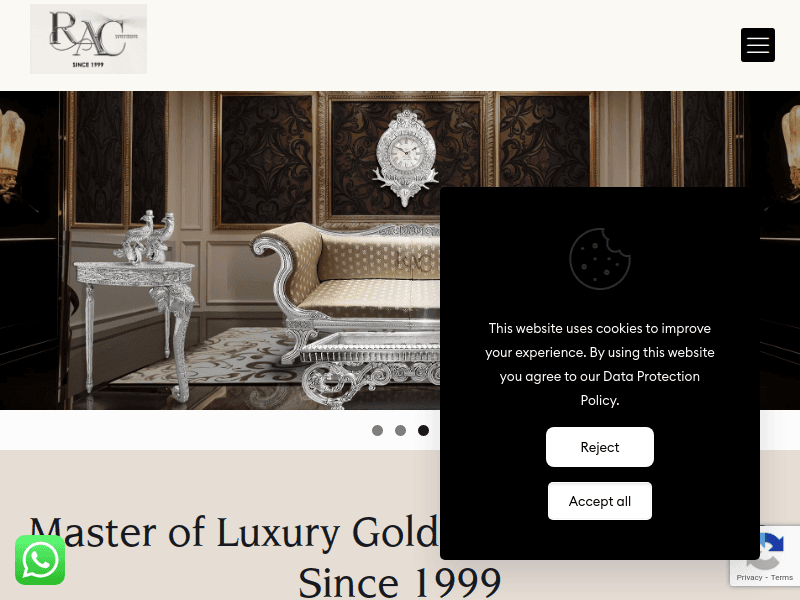Open the reCAPTCHA Terms link
Image resolution: width=800 pixels, height=600 pixels.
(x=782, y=578)
